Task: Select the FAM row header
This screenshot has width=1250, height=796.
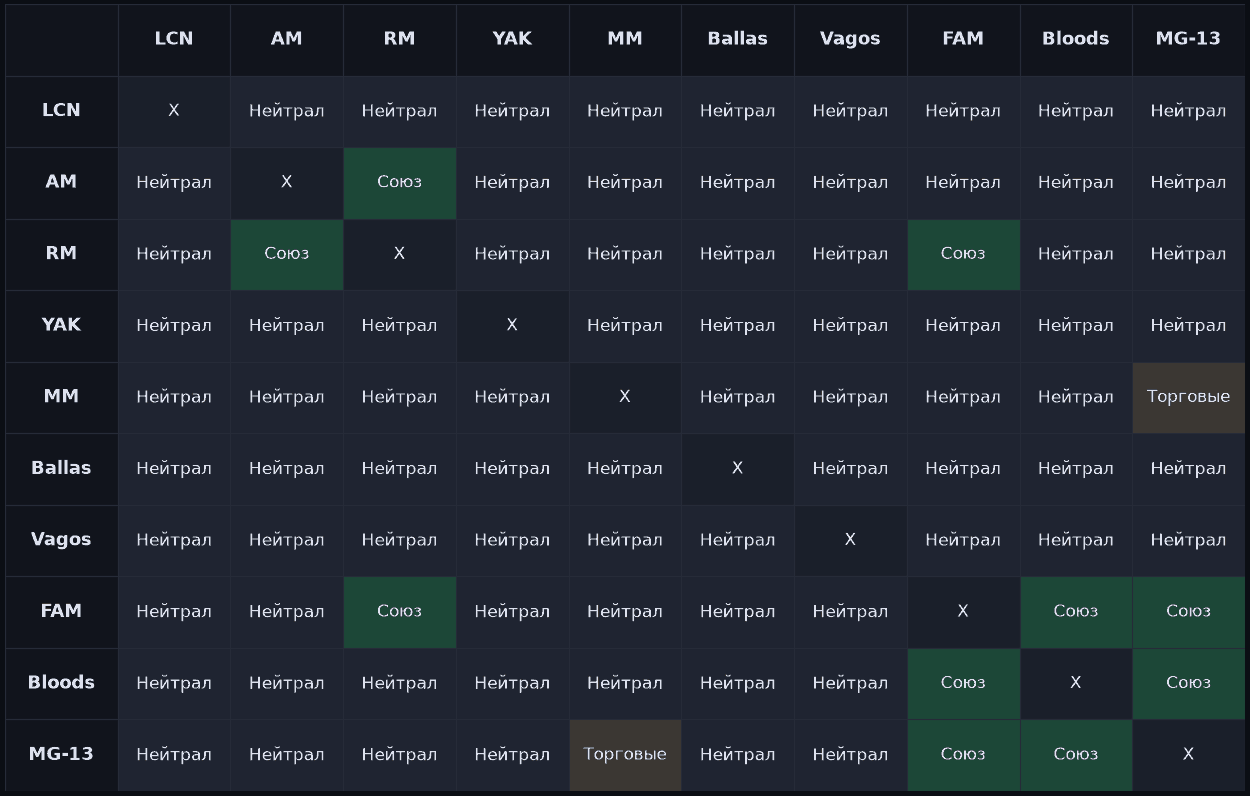Action: tap(61, 611)
